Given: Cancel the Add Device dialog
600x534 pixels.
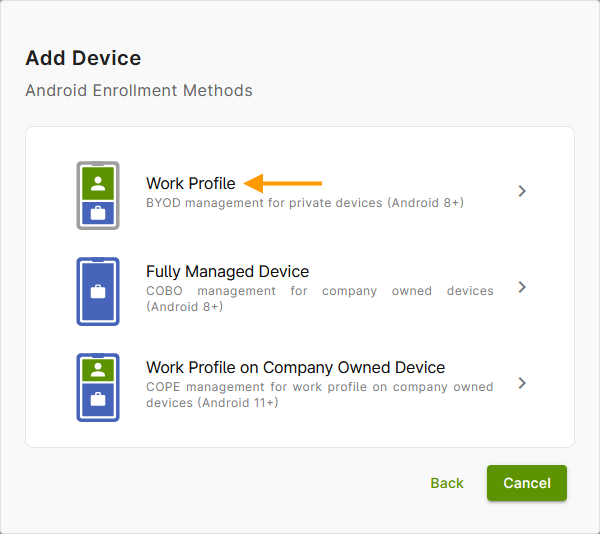Looking at the screenshot, I should coord(527,483).
